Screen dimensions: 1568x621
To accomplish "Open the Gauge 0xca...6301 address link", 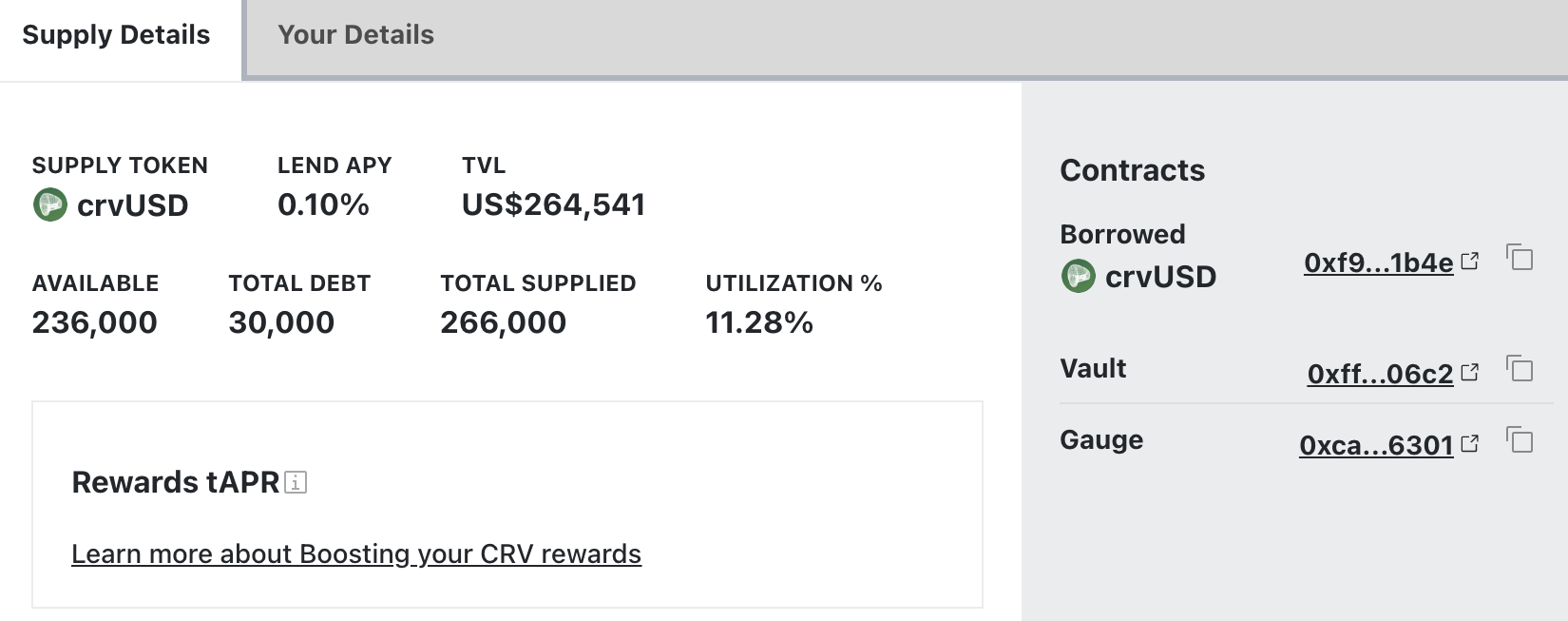I will click(1376, 445).
